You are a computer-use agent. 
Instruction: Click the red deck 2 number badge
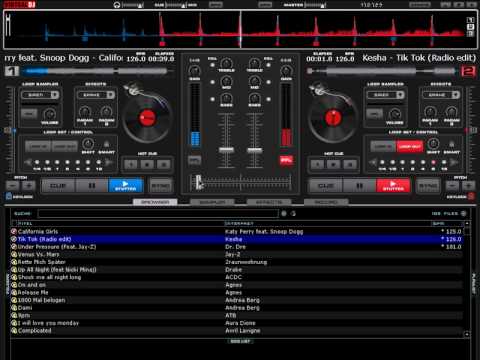pyautogui.click(x=468, y=71)
